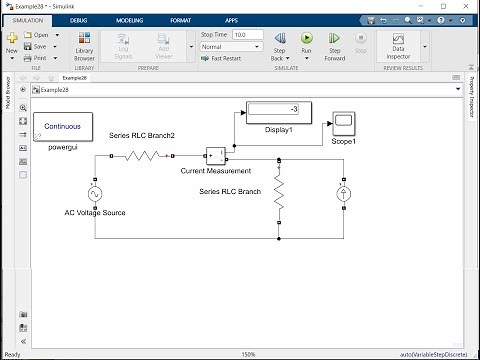The image size is (480, 360).
Task: Select the Display1 block
Action: pyautogui.click(x=279, y=113)
